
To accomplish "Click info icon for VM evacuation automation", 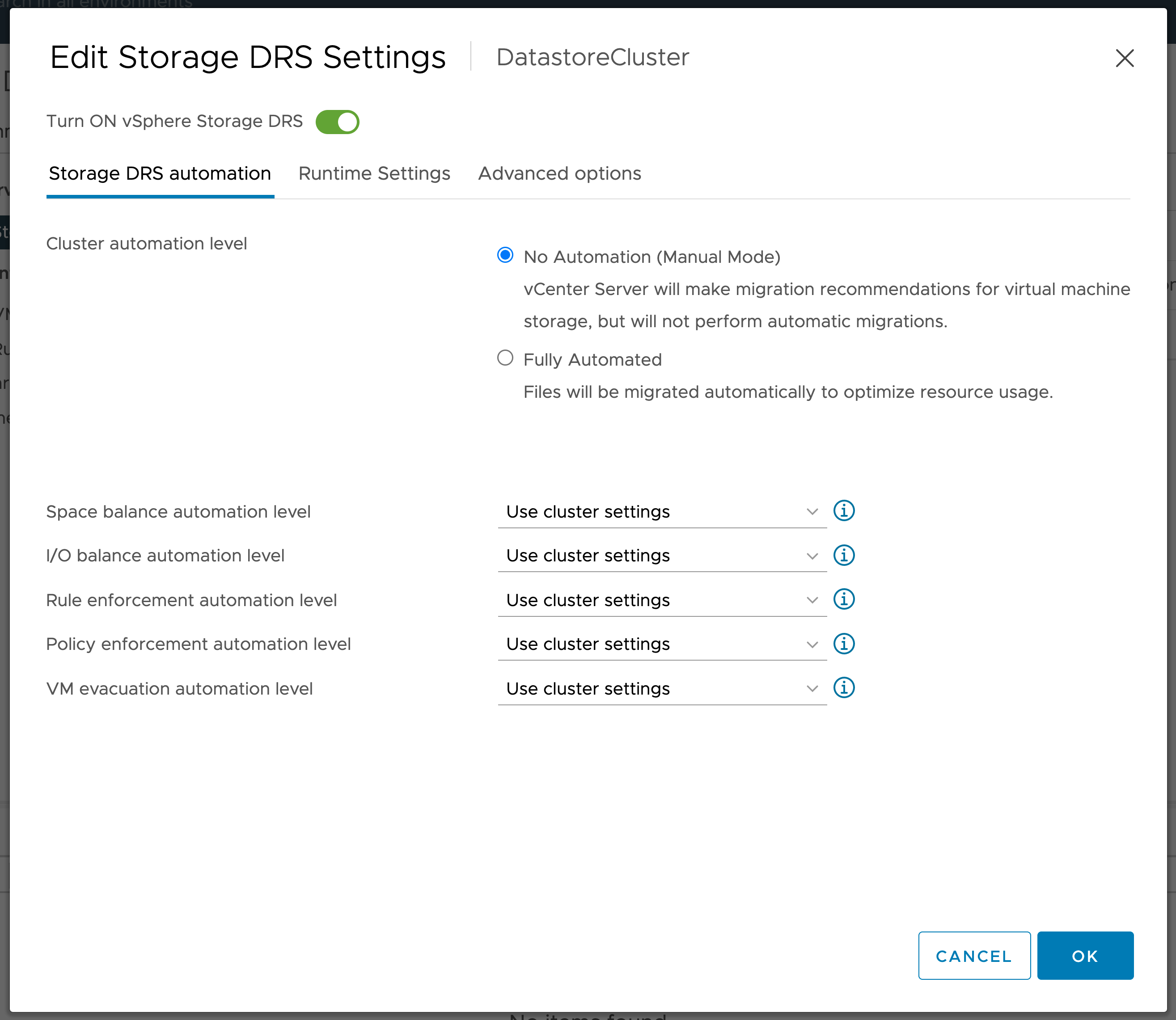I will tap(843, 687).
